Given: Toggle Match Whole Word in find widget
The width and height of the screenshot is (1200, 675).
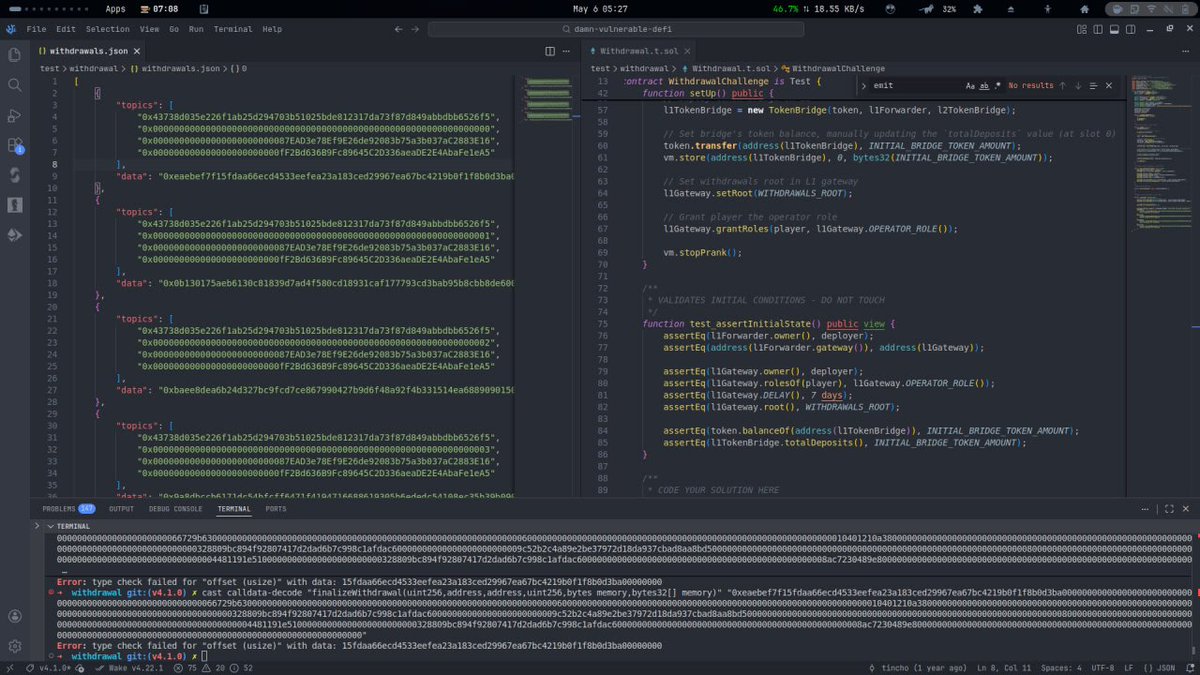Looking at the screenshot, I should [984, 86].
